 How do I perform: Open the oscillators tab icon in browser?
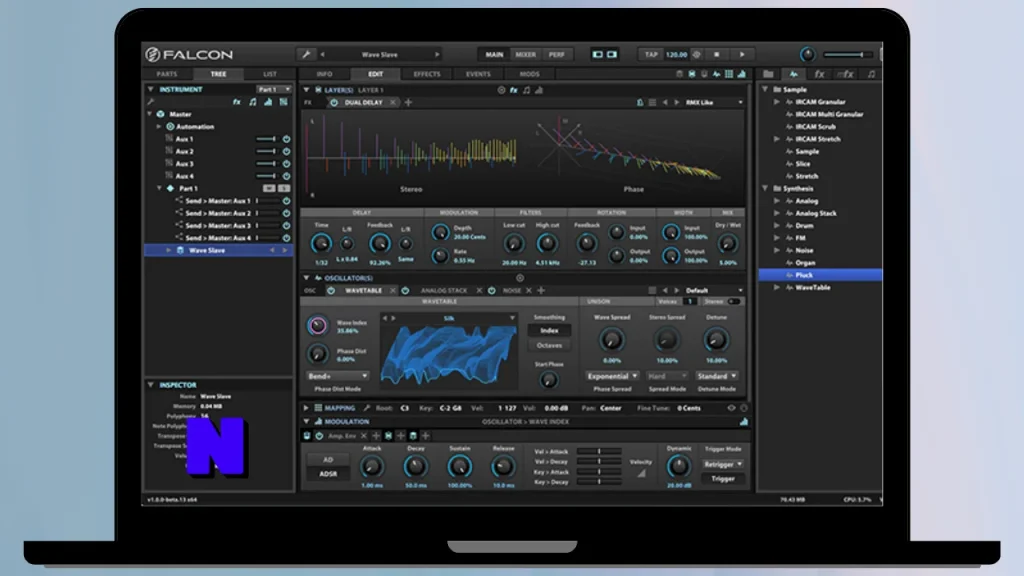pyautogui.click(x=793, y=74)
